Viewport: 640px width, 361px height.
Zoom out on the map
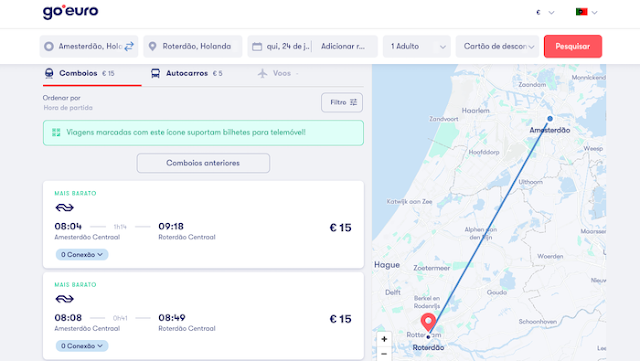(384, 354)
